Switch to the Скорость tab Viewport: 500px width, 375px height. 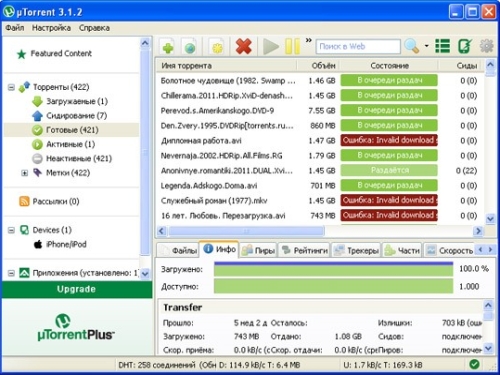pos(449,250)
